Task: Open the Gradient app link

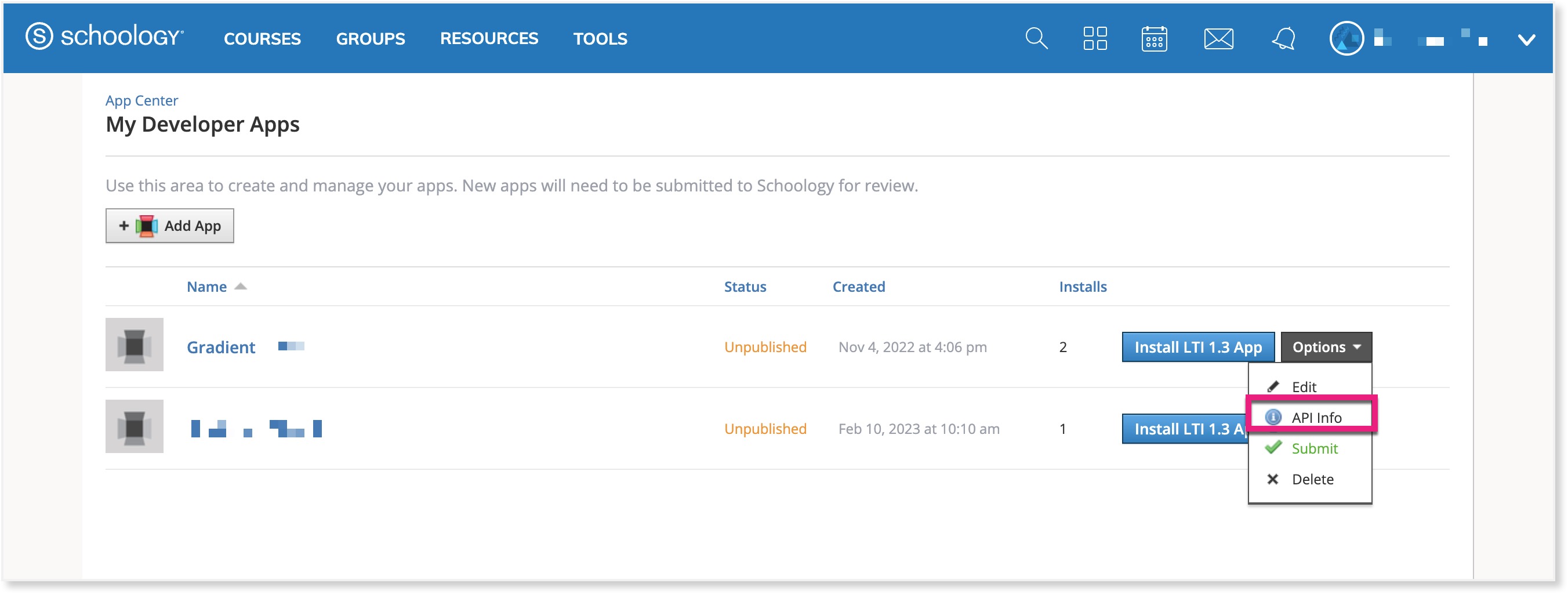Action: coord(220,347)
